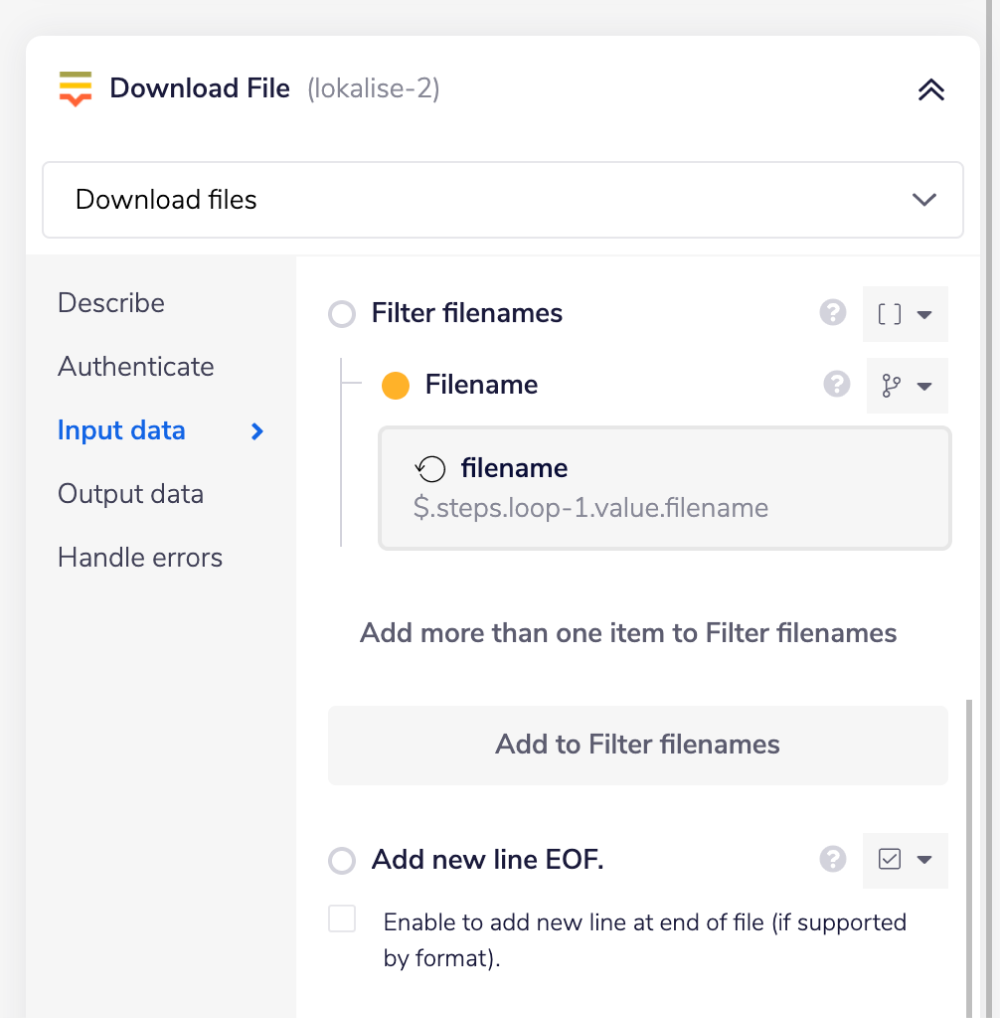
Task: Click Add to Filter filenames button
Action: coord(637,745)
